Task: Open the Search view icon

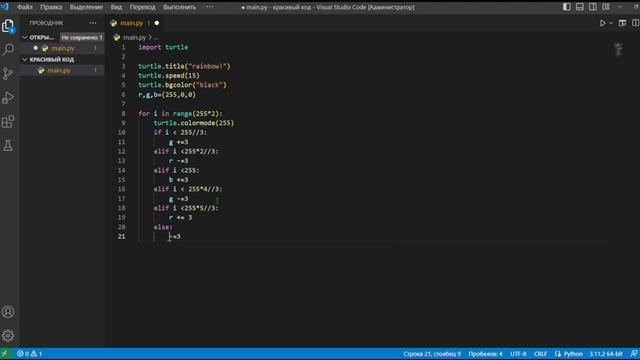Action: pos(8,50)
